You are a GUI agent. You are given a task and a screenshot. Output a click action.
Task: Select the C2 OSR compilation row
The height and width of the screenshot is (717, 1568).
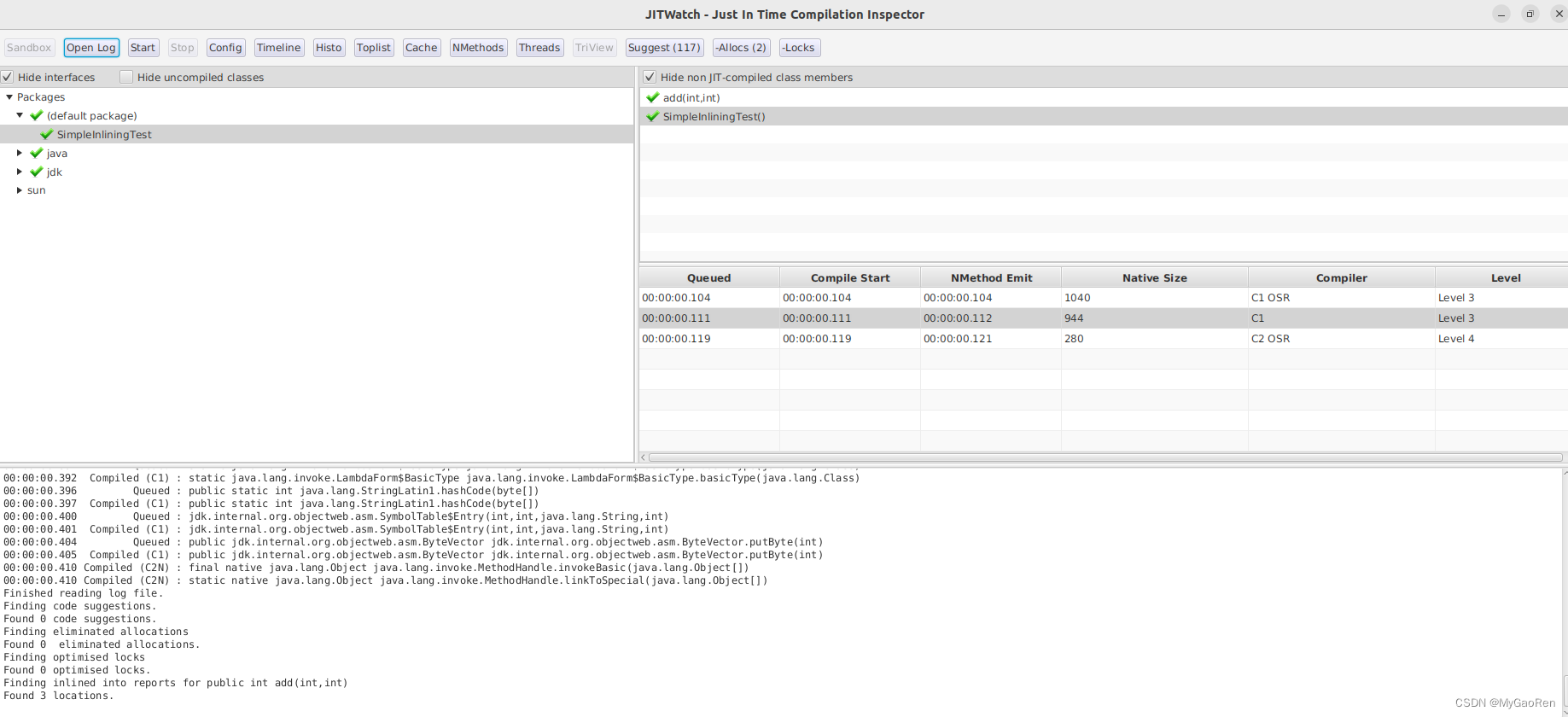tap(1104, 339)
